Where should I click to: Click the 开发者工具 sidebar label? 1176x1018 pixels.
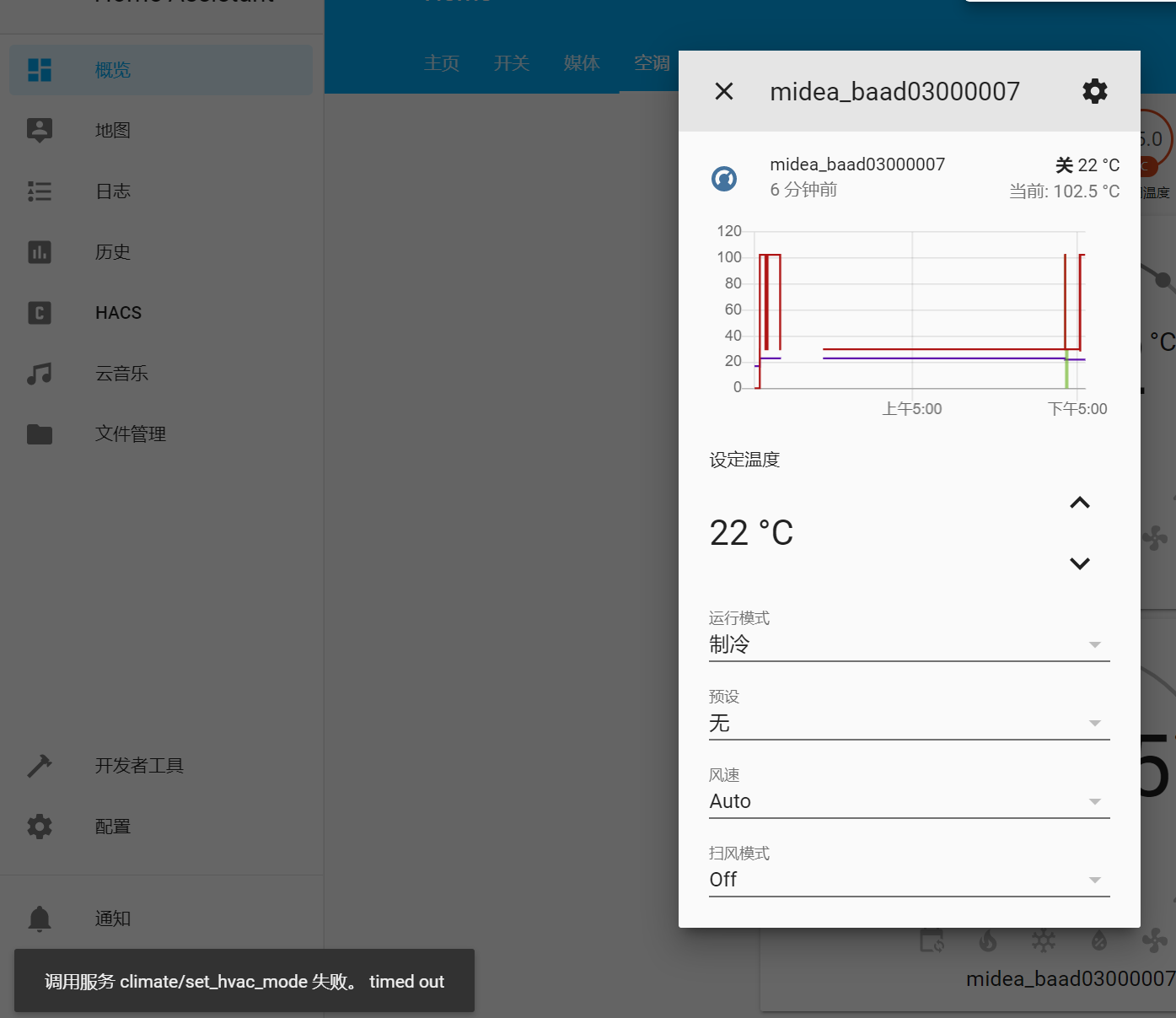coord(139,766)
